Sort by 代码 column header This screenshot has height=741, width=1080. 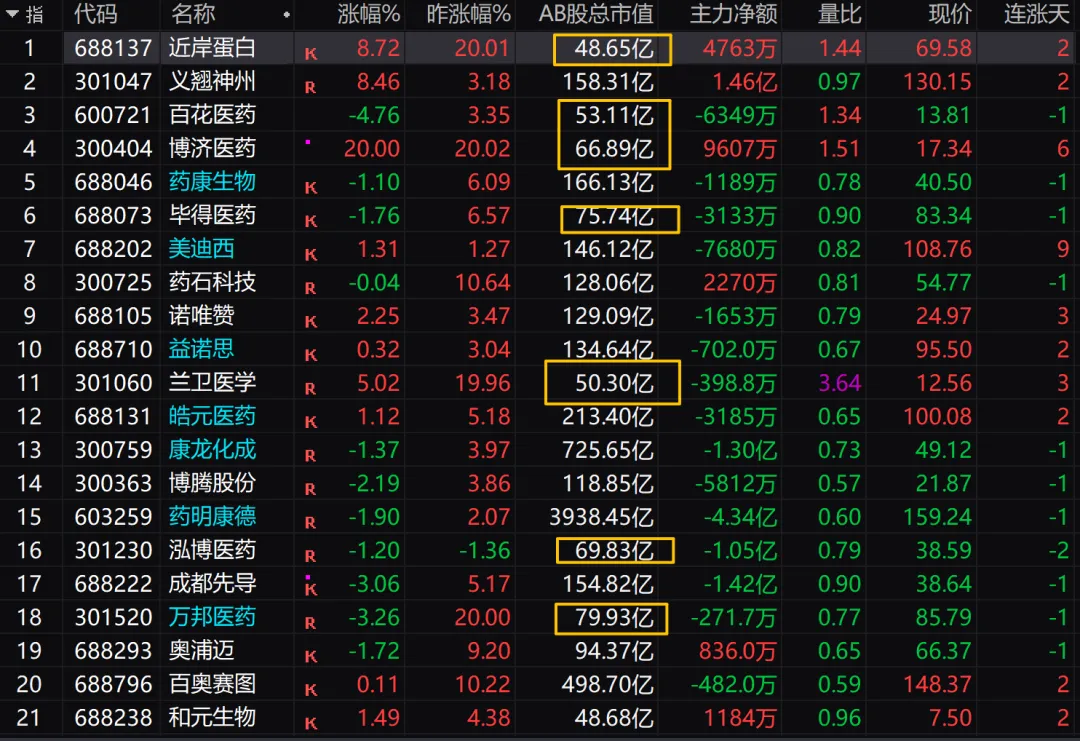96,14
